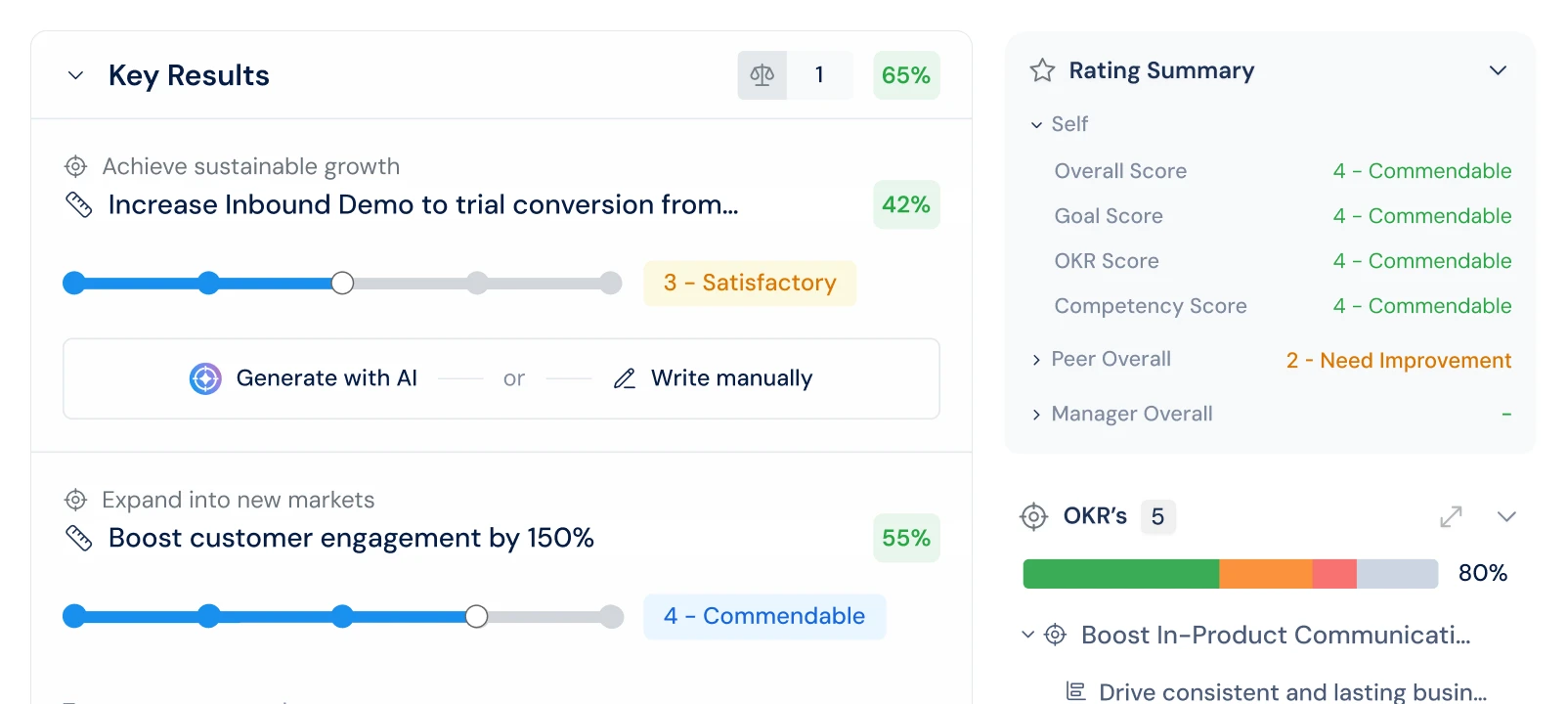Click Competency Score row label
Viewport: 1568px width, 704px height.
point(1151,306)
